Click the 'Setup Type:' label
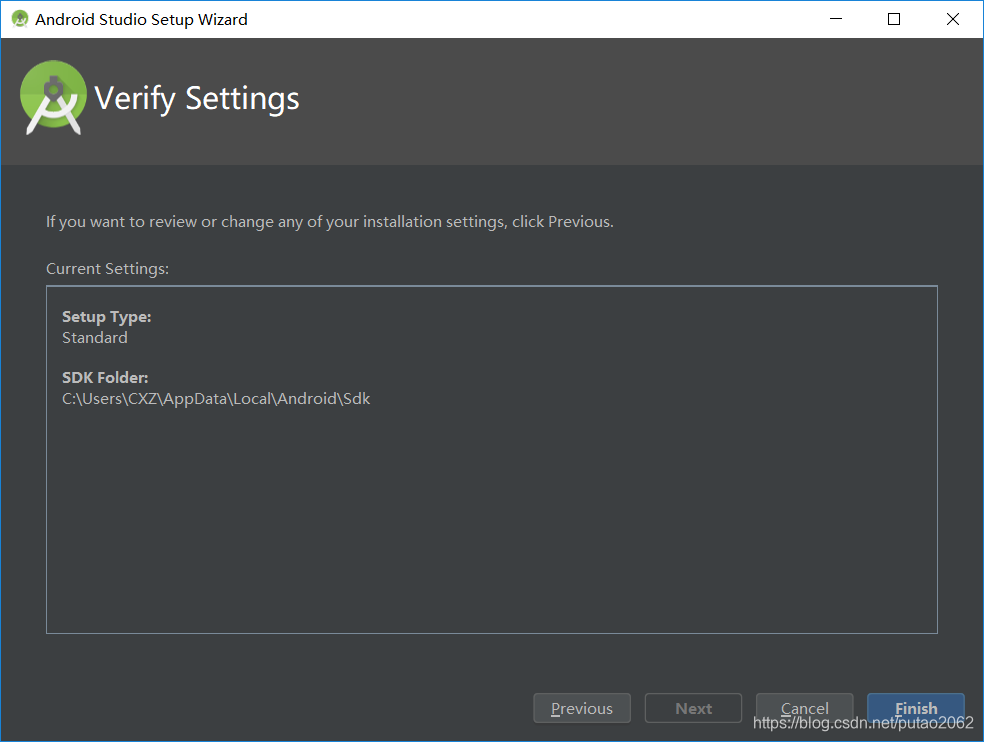This screenshot has height=742, width=984. click(107, 317)
